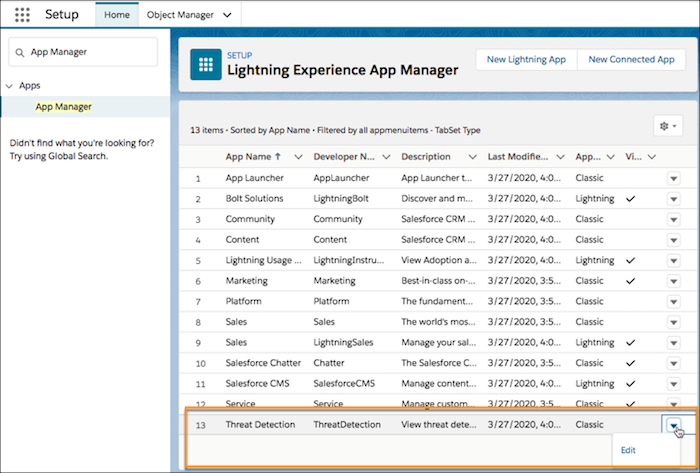
Task: Click the Bolt Solutions app name cell
Action: click(254, 199)
